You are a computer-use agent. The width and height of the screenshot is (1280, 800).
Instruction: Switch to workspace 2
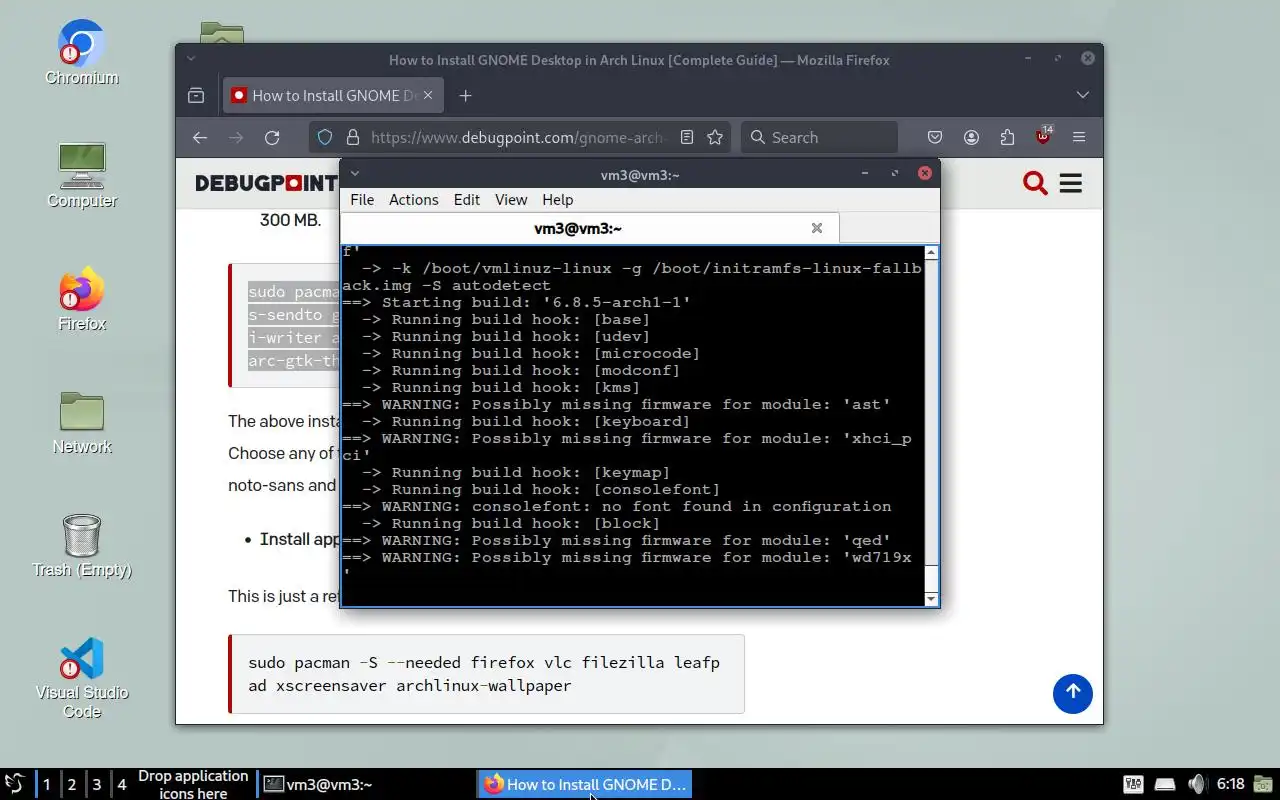click(72, 784)
